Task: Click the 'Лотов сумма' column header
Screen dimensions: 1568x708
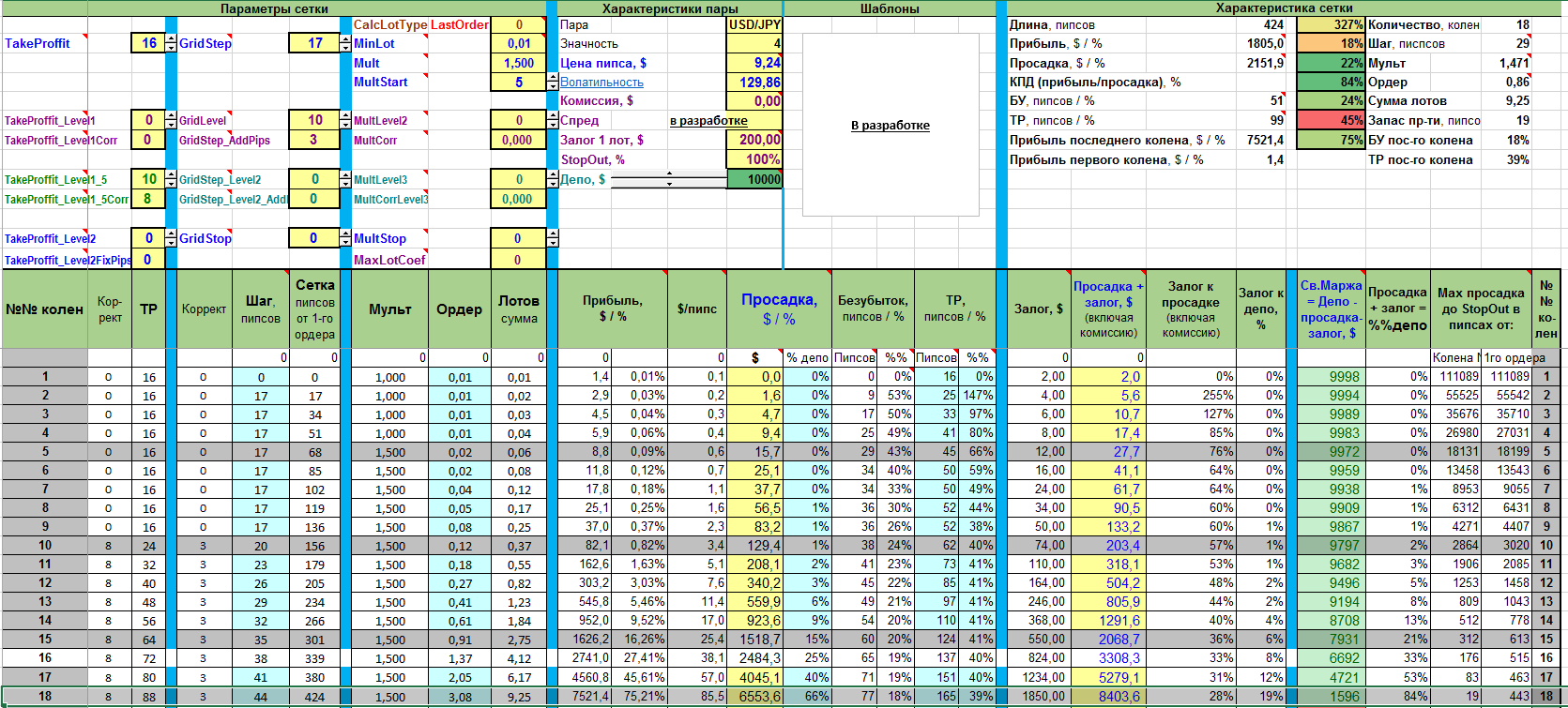Action: click(518, 309)
